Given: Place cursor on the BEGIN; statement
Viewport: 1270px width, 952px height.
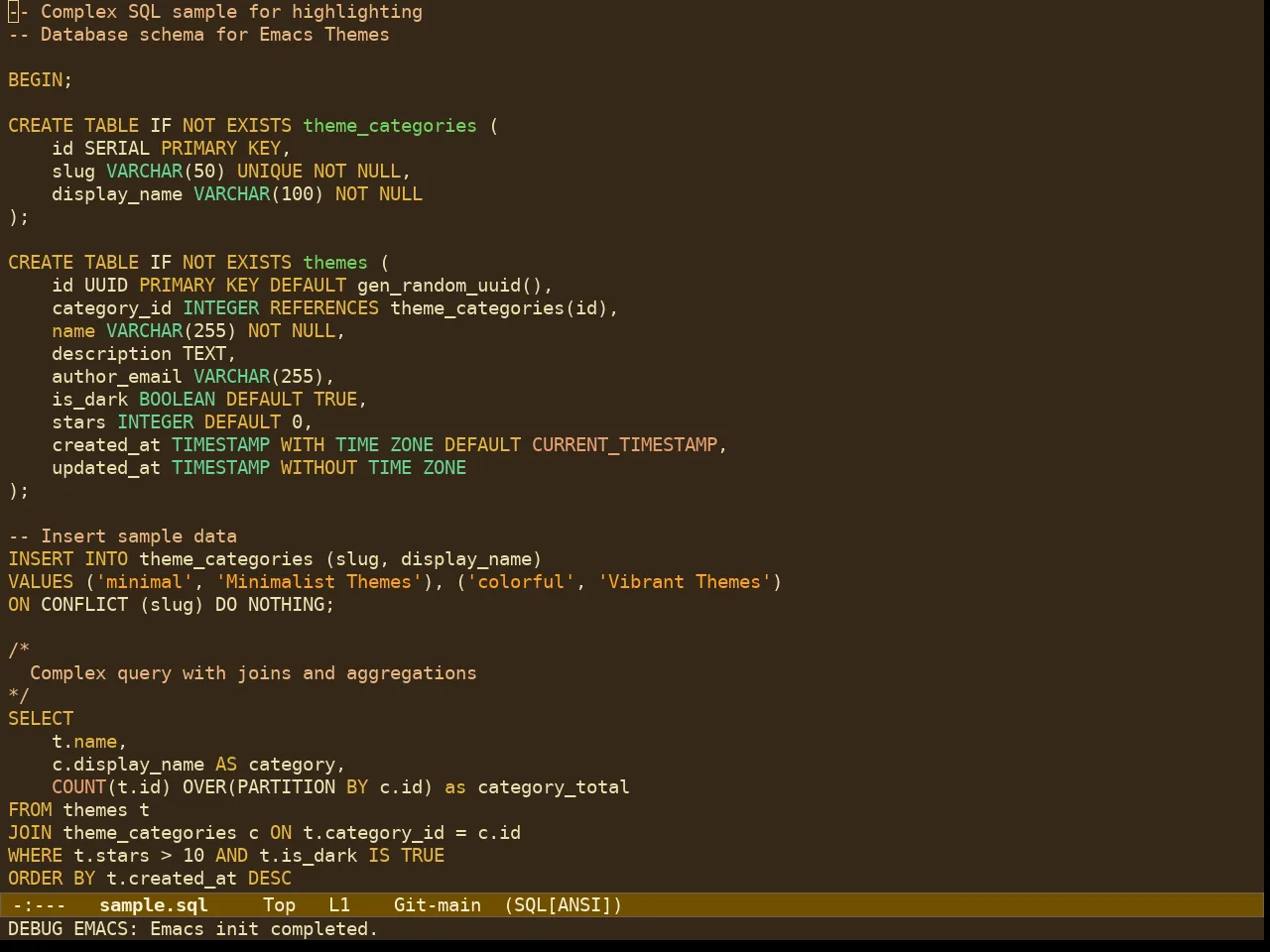Looking at the screenshot, I should 40,80.
